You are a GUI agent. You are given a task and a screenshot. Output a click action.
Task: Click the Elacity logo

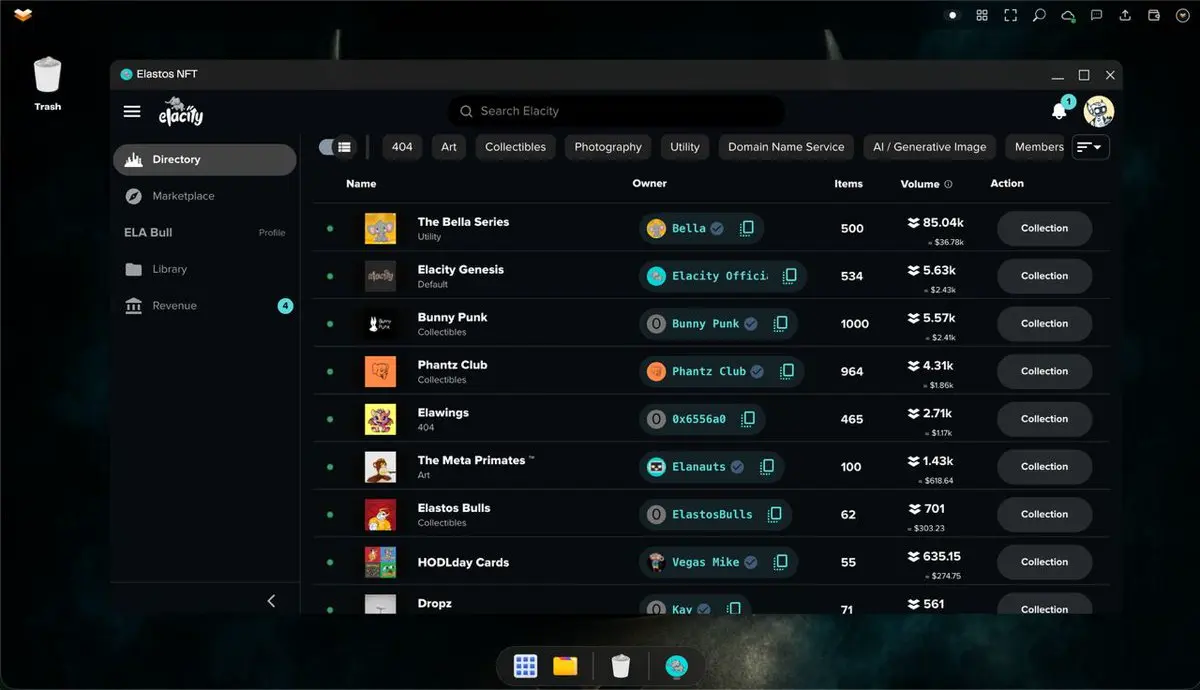tap(181, 112)
